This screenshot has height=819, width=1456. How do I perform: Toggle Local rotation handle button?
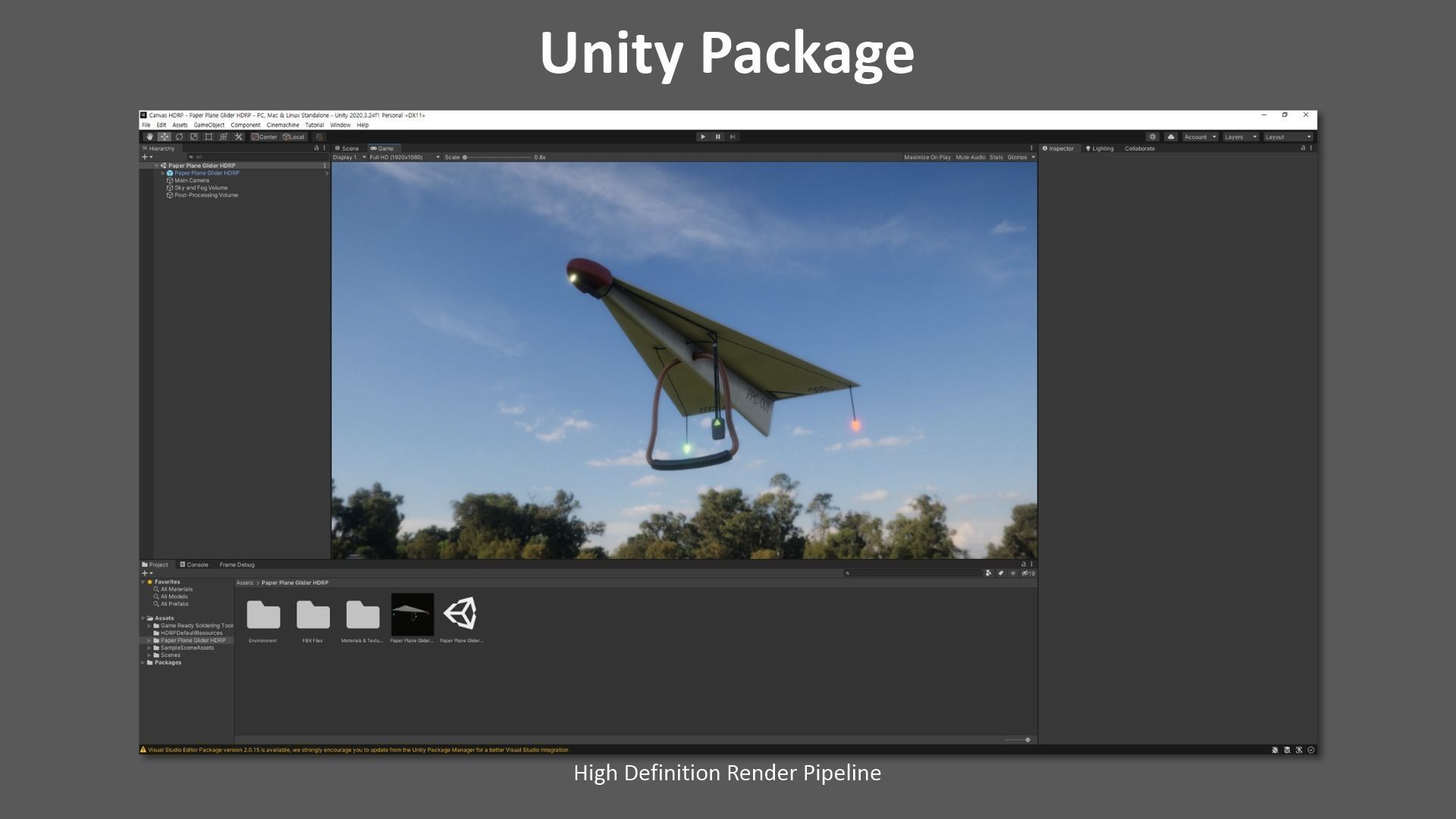click(x=293, y=137)
